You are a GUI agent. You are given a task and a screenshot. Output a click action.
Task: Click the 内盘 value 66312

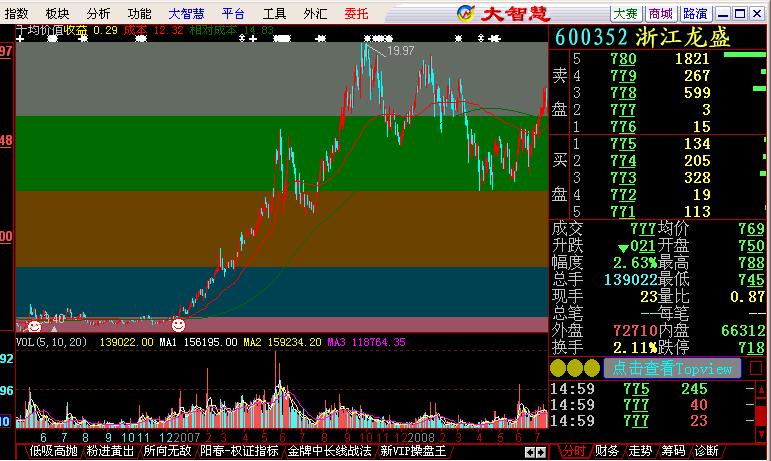(x=743, y=330)
